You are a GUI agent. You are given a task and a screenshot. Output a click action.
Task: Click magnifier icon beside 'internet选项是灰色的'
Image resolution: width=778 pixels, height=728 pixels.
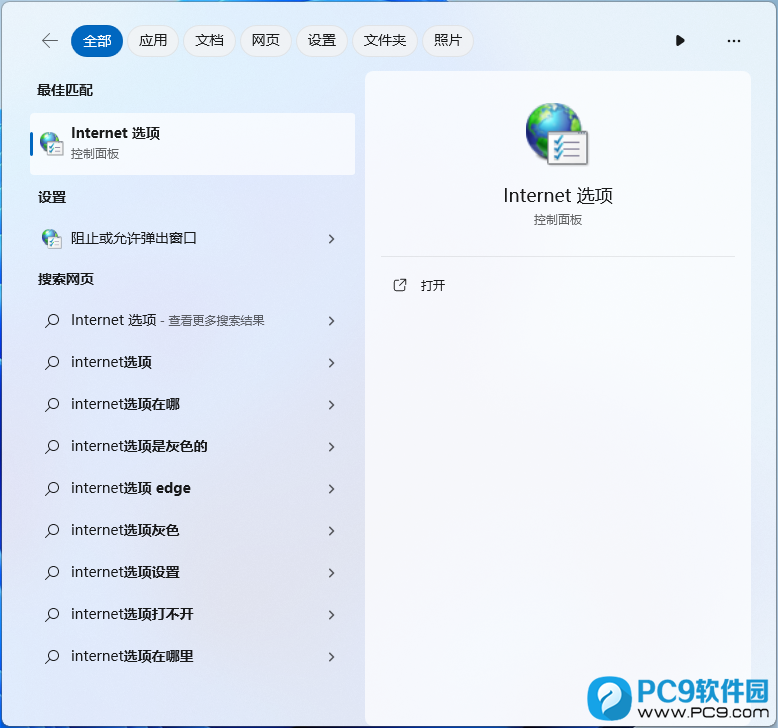coord(52,447)
